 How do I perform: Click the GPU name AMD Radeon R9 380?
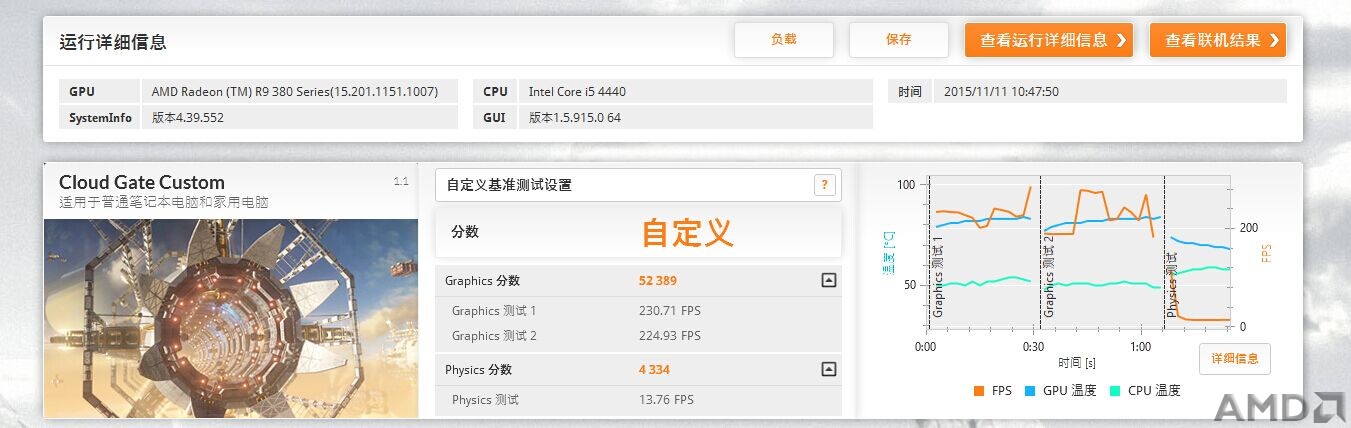point(295,92)
